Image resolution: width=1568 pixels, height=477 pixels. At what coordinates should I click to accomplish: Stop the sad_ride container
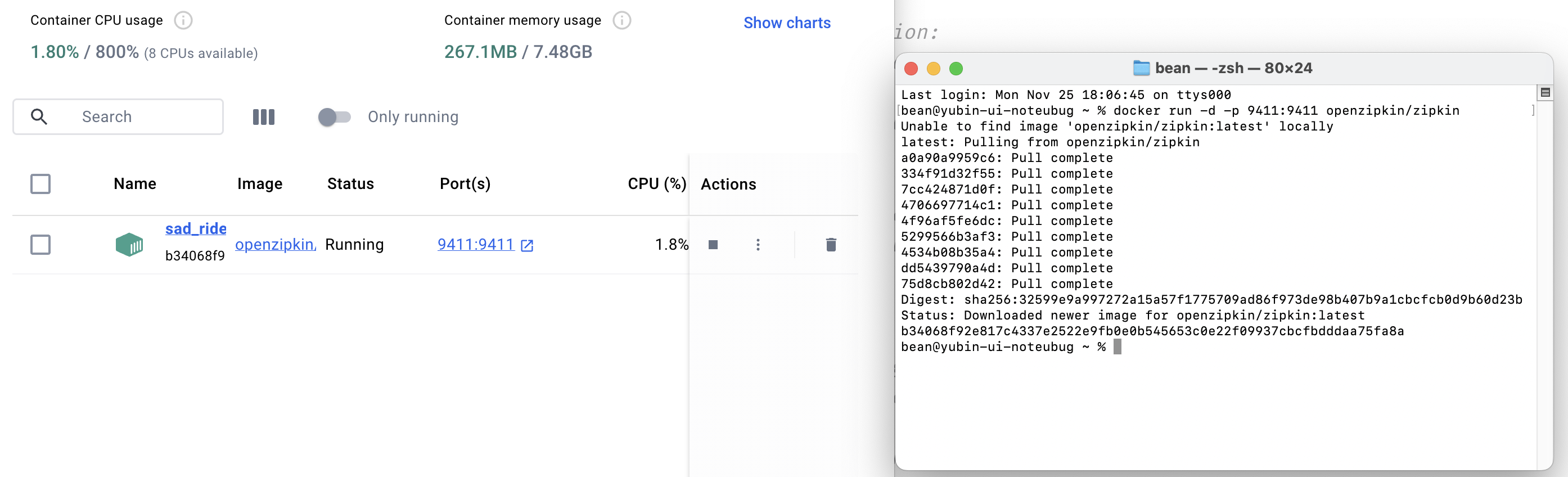tap(713, 245)
